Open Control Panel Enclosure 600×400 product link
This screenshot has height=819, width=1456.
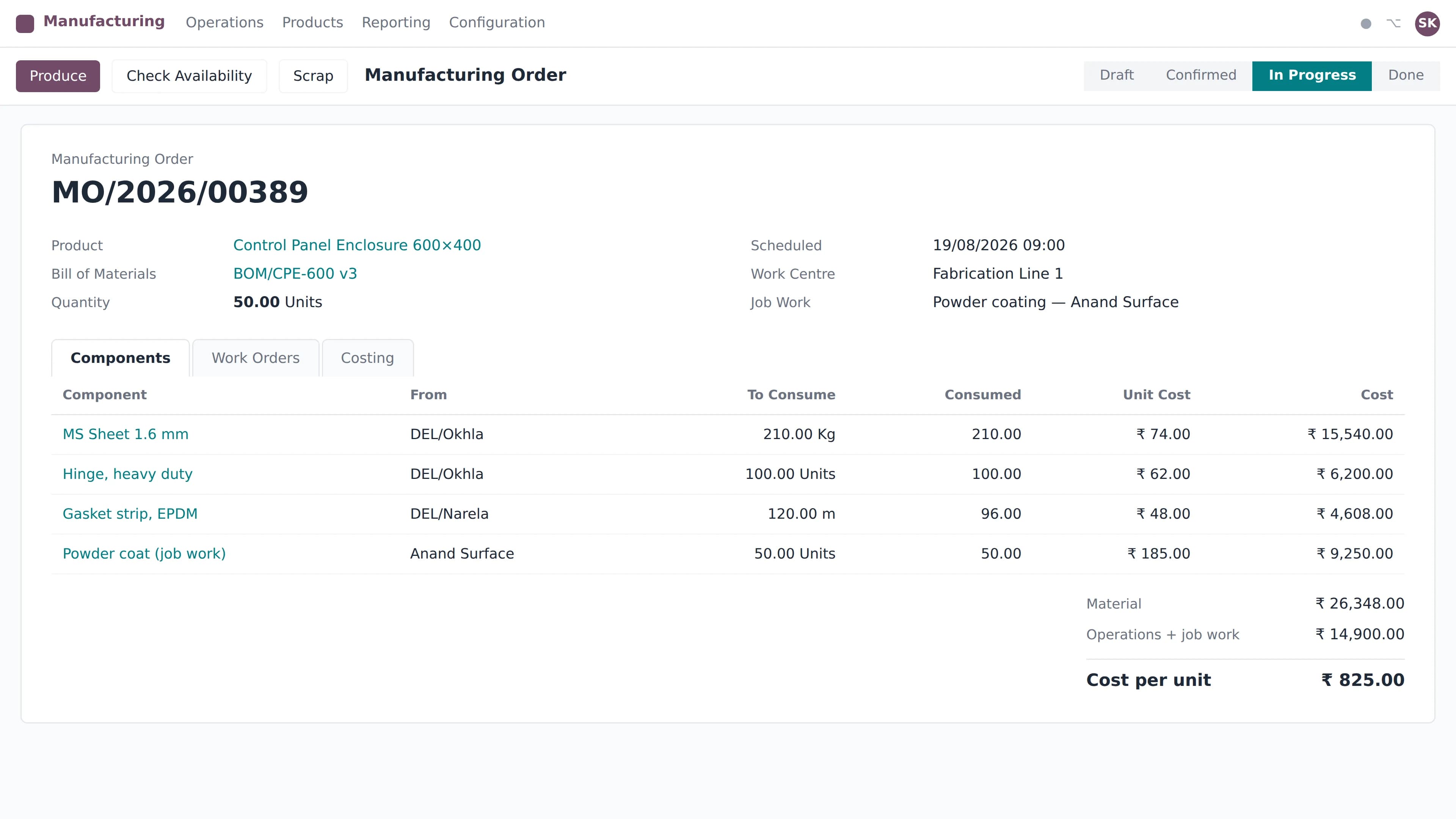tap(357, 245)
